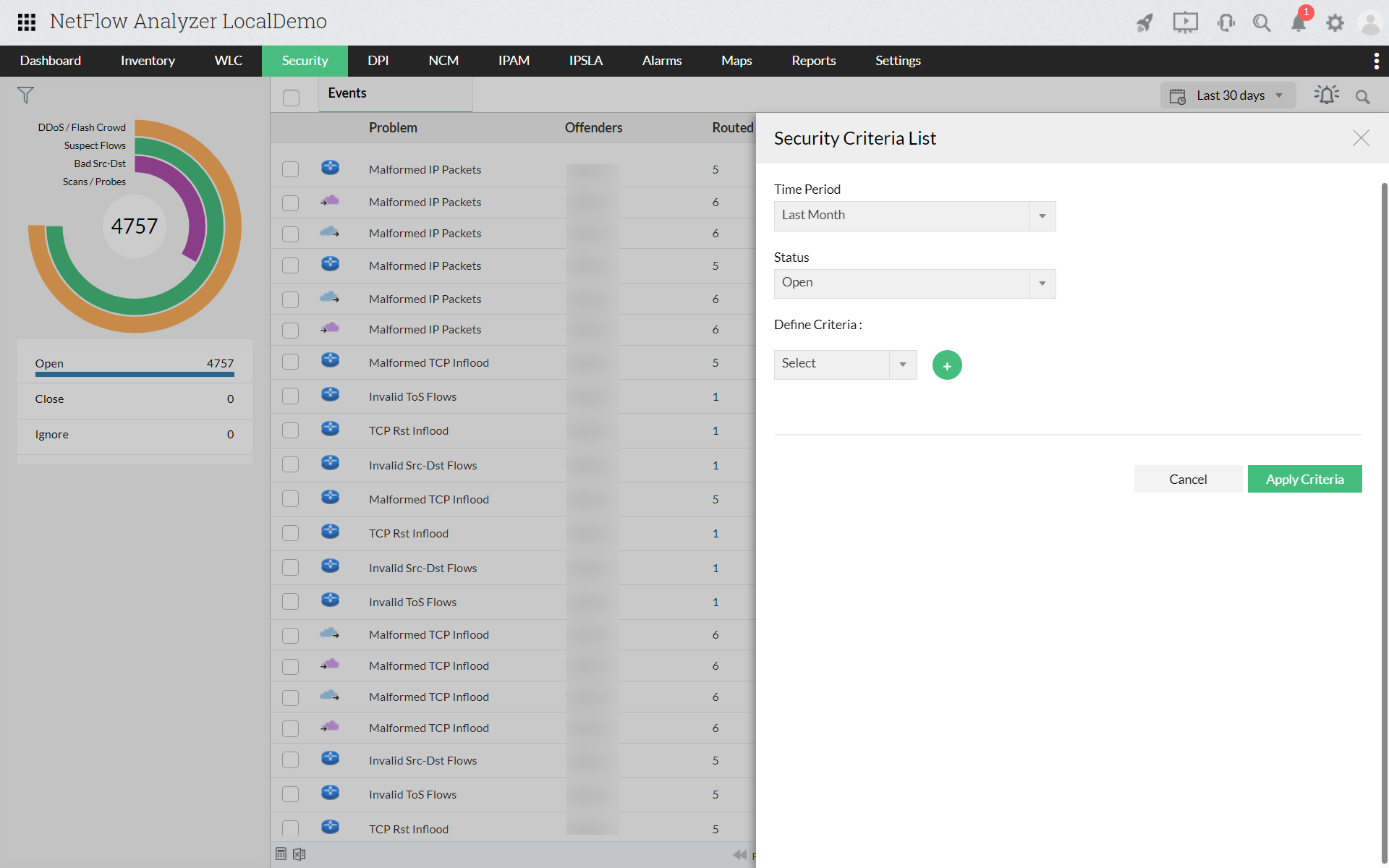Check the first Malformed IP Packets checkbox
The height and width of the screenshot is (868, 1389).
pyautogui.click(x=290, y=169)
